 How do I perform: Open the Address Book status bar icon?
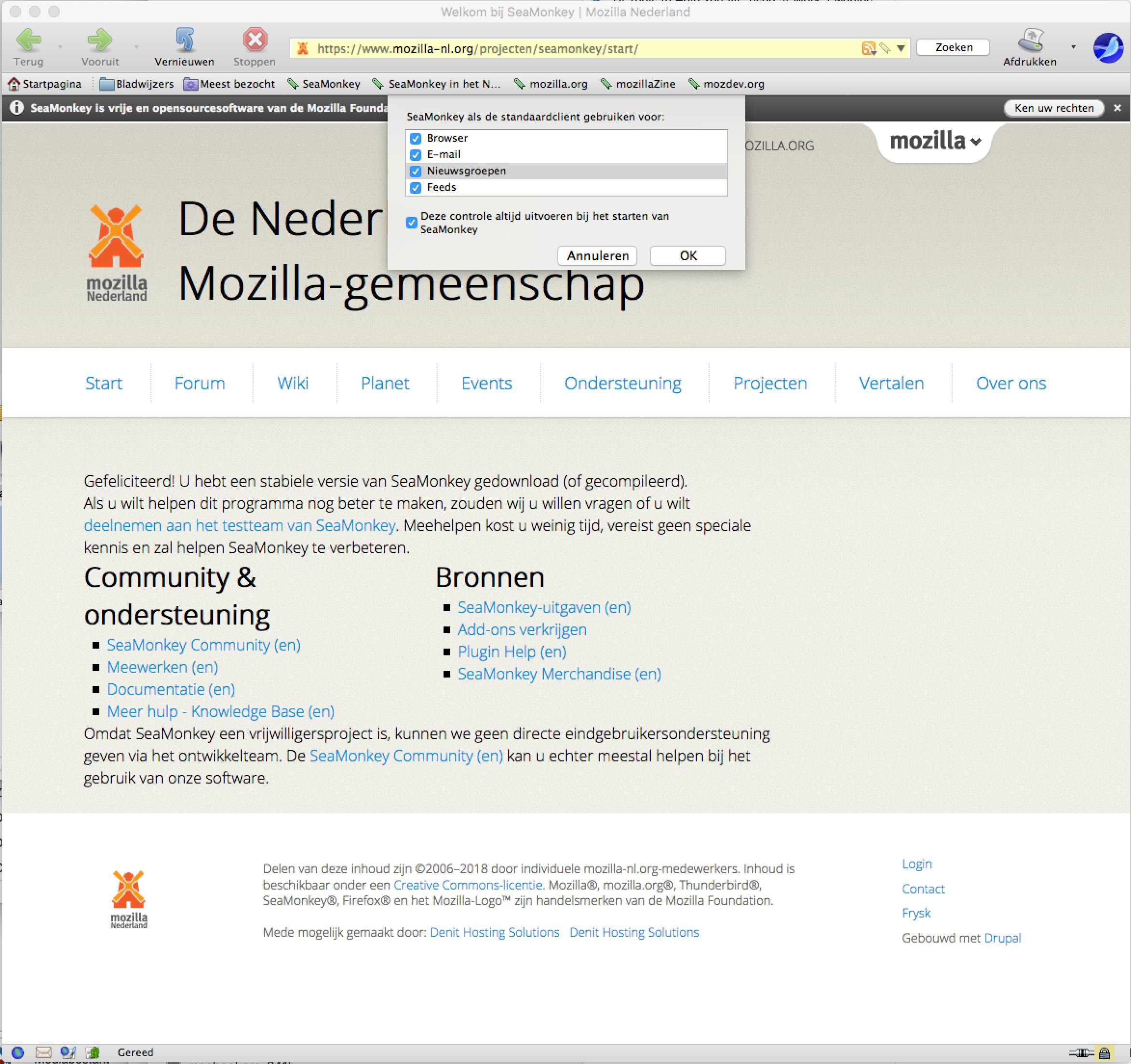93,1052
